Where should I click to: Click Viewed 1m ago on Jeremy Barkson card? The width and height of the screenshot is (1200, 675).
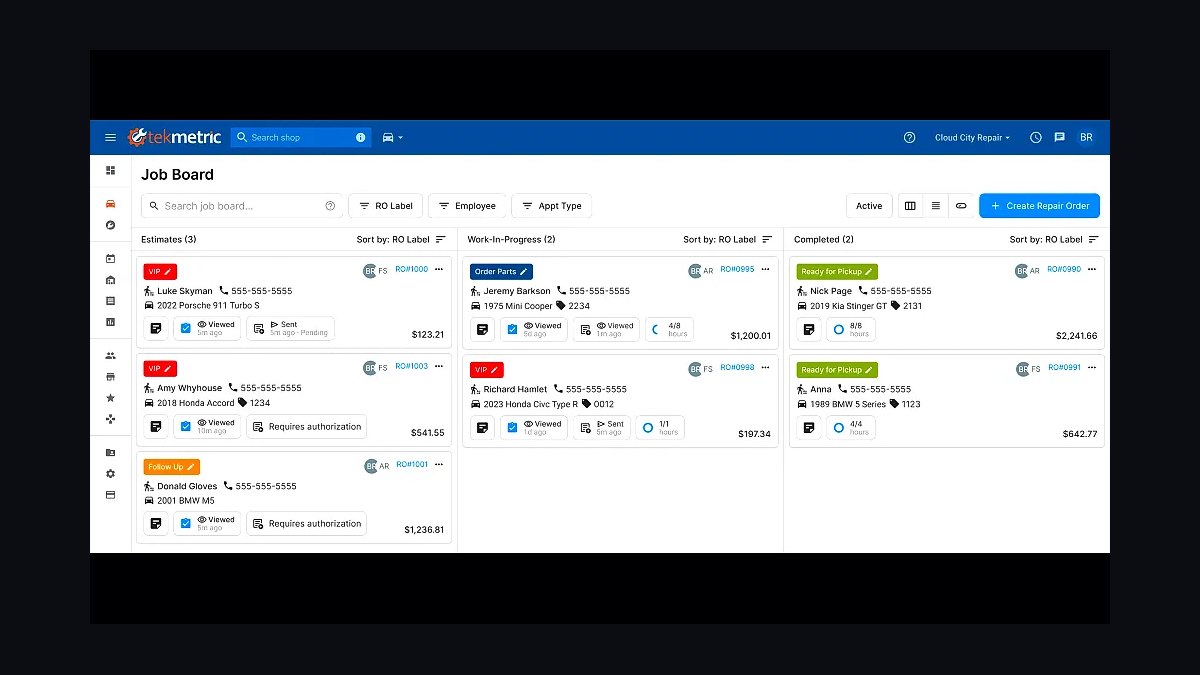[606, 329]
